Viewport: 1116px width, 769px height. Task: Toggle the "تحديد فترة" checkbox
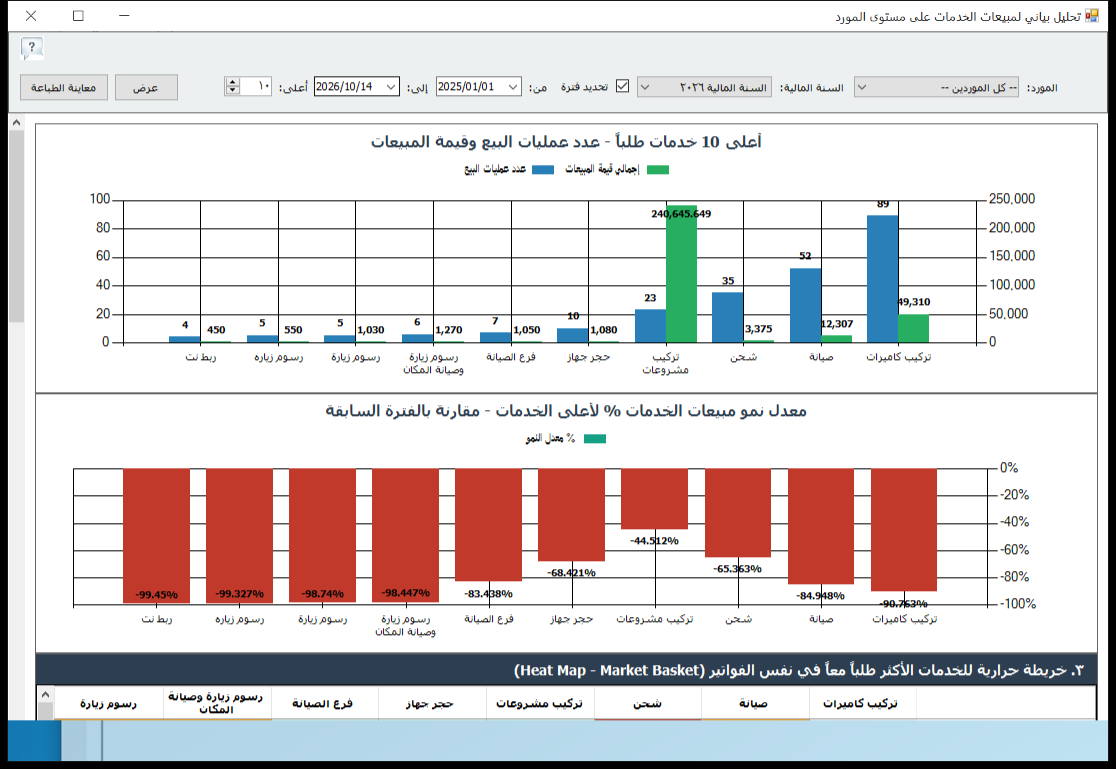click(x=623, y=86)
